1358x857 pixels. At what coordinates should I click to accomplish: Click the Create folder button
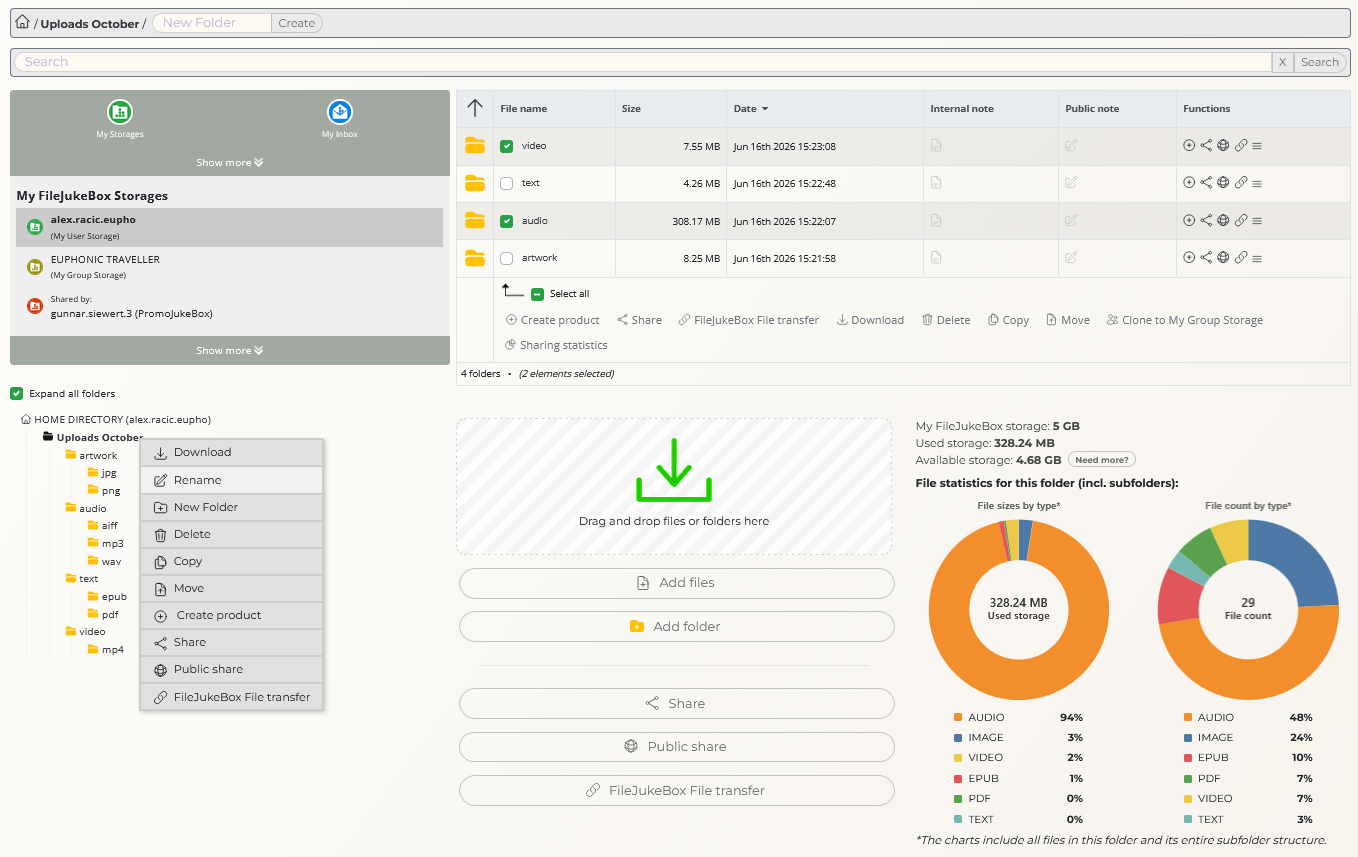(297, 23)
